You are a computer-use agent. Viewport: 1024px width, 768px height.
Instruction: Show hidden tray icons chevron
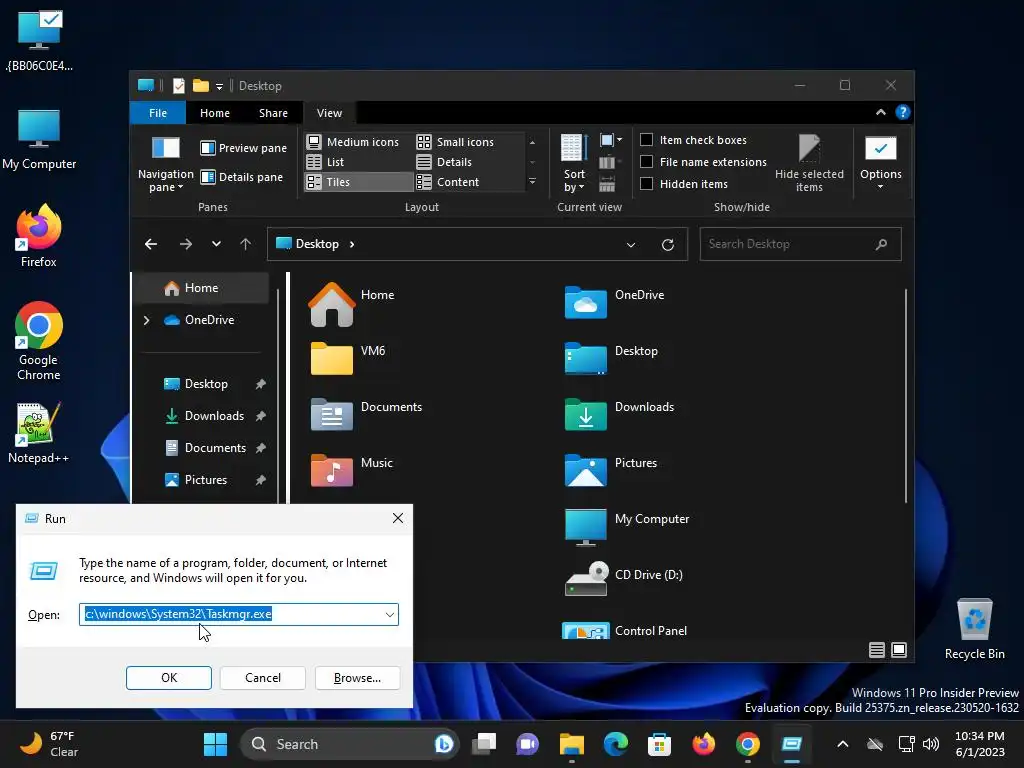coord(842,744)
